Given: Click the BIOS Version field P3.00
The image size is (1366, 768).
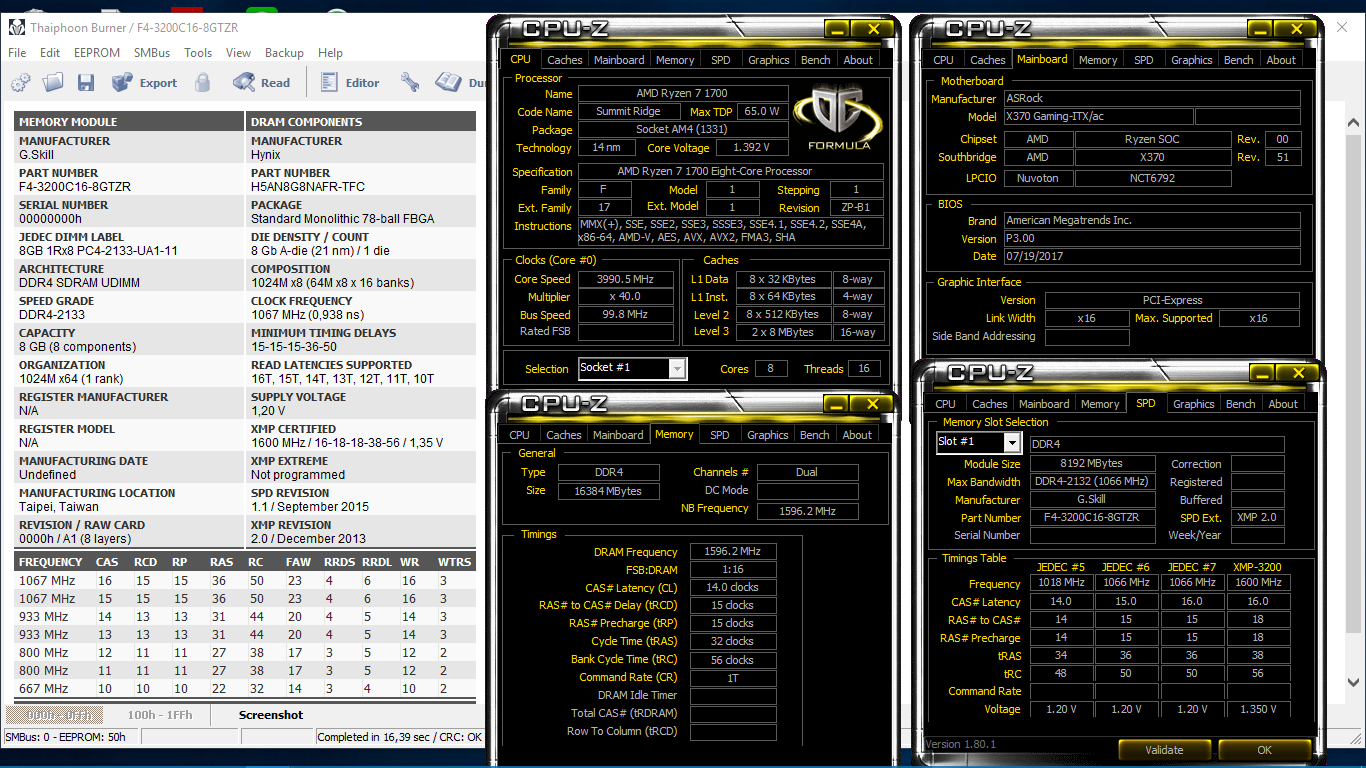Looking at the screenshot, I should point(1151,238).
